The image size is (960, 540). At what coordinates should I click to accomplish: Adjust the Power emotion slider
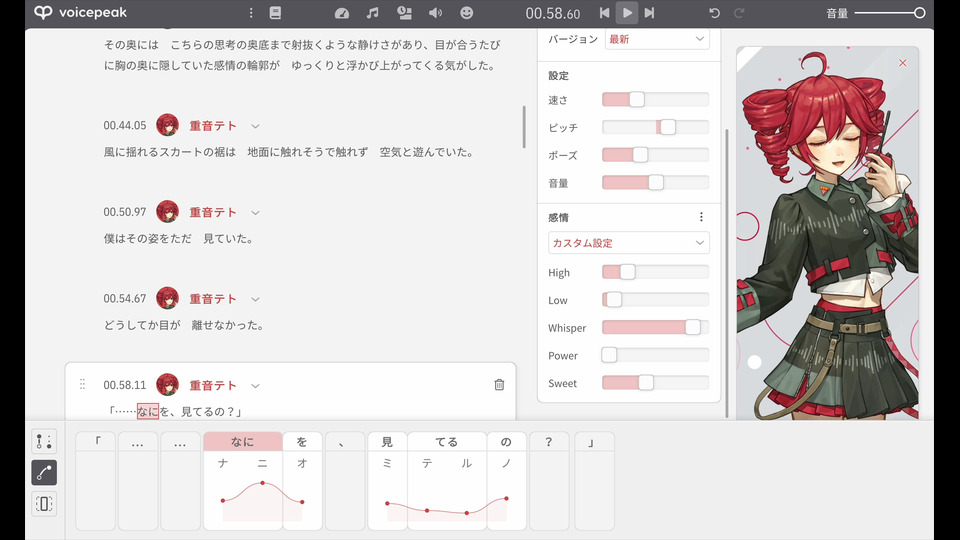click(655, 355)
